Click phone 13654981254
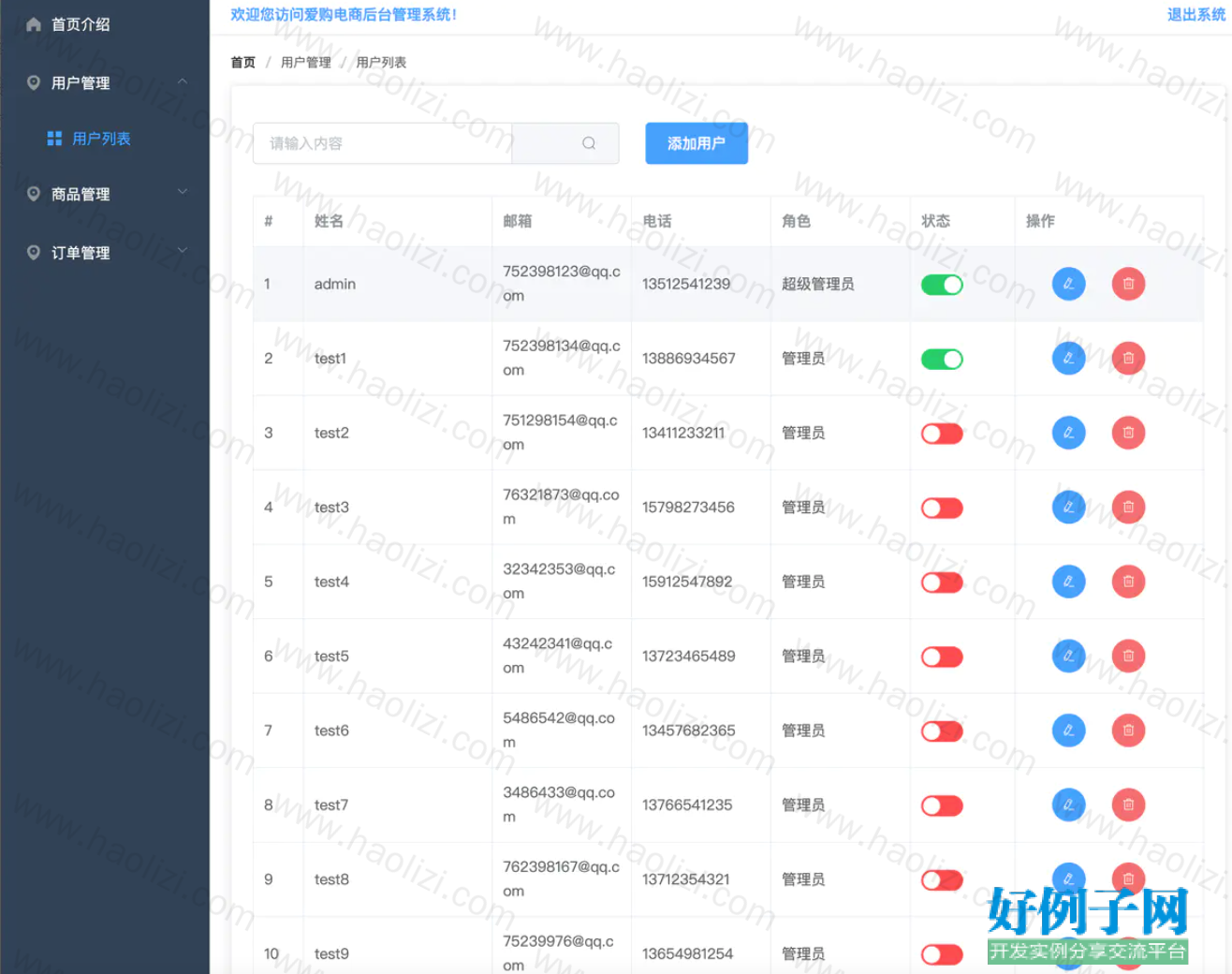Image resolution: width=1232 pixels, height=974 pixels. [x=688, y=953]
